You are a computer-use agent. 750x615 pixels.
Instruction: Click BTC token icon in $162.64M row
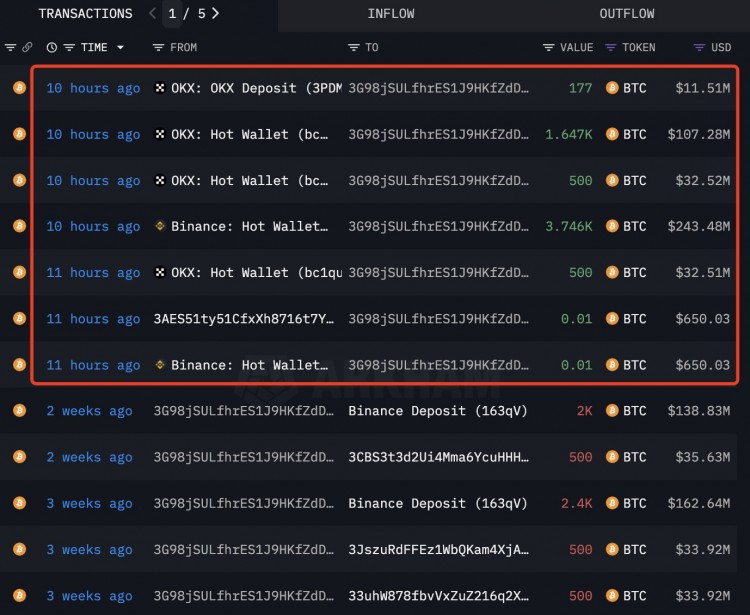(x=612, y=503)
